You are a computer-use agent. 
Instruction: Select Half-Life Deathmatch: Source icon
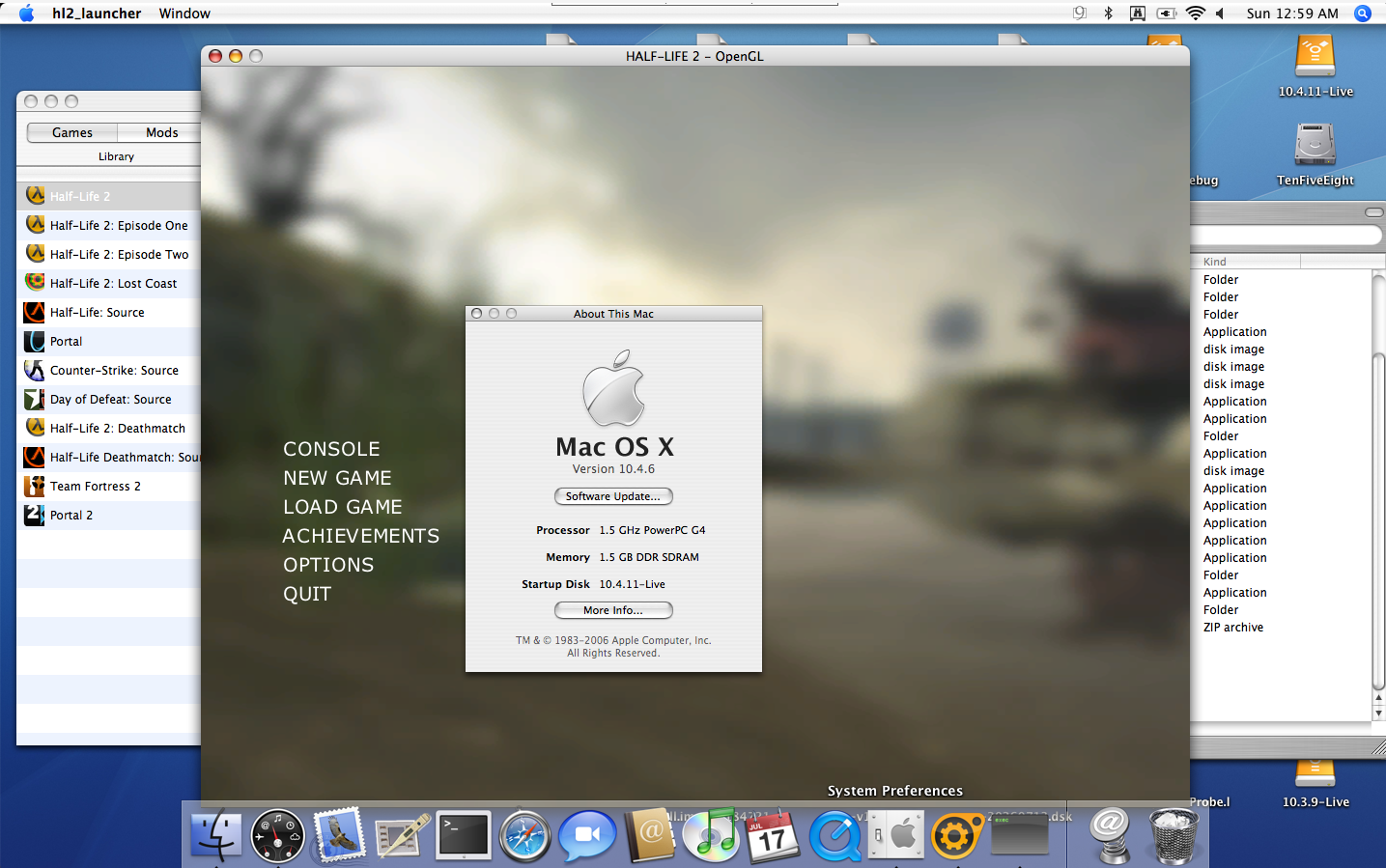(x=35, y=457)
